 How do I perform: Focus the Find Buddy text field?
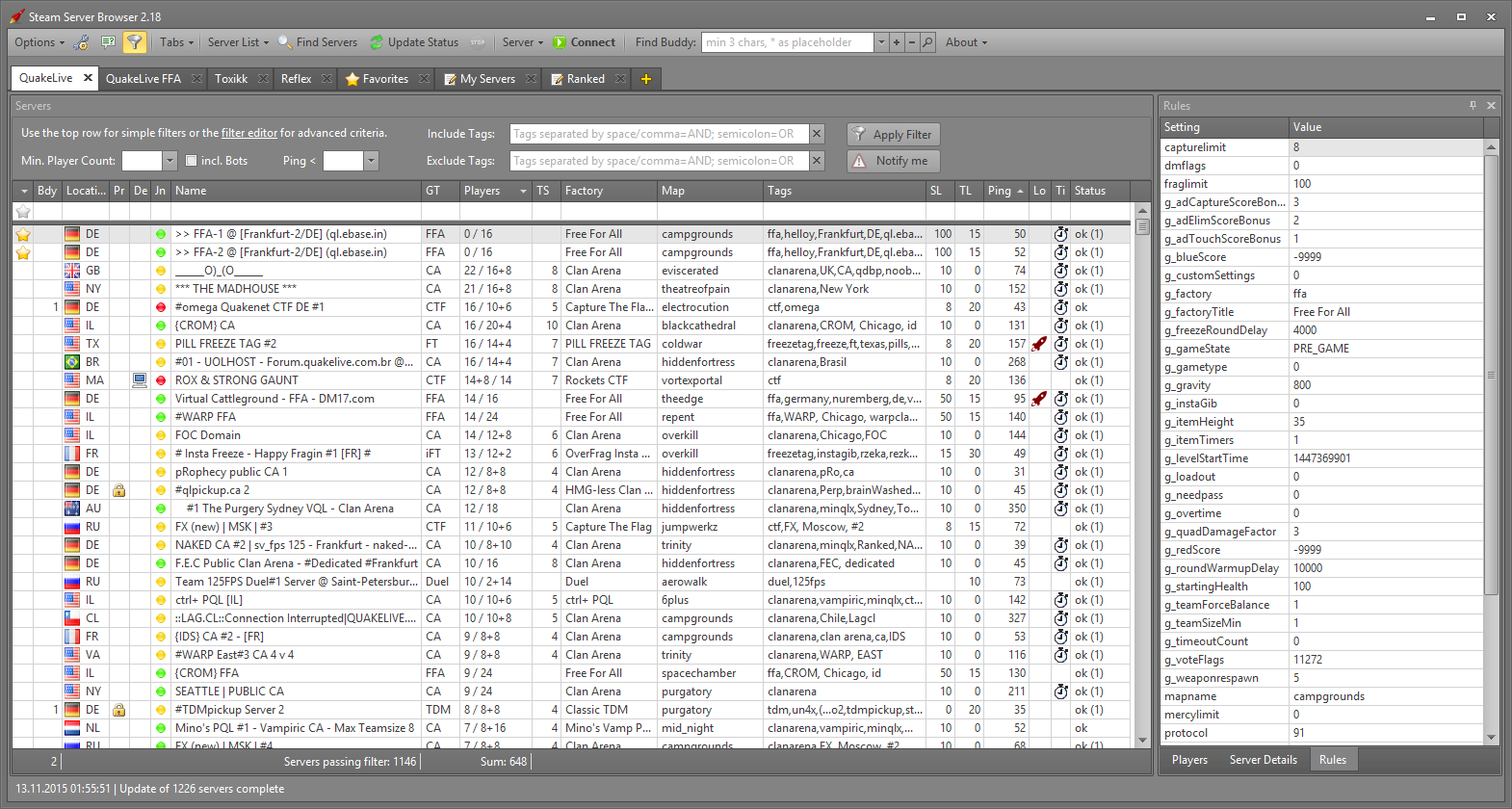click(x=787, y=42)
